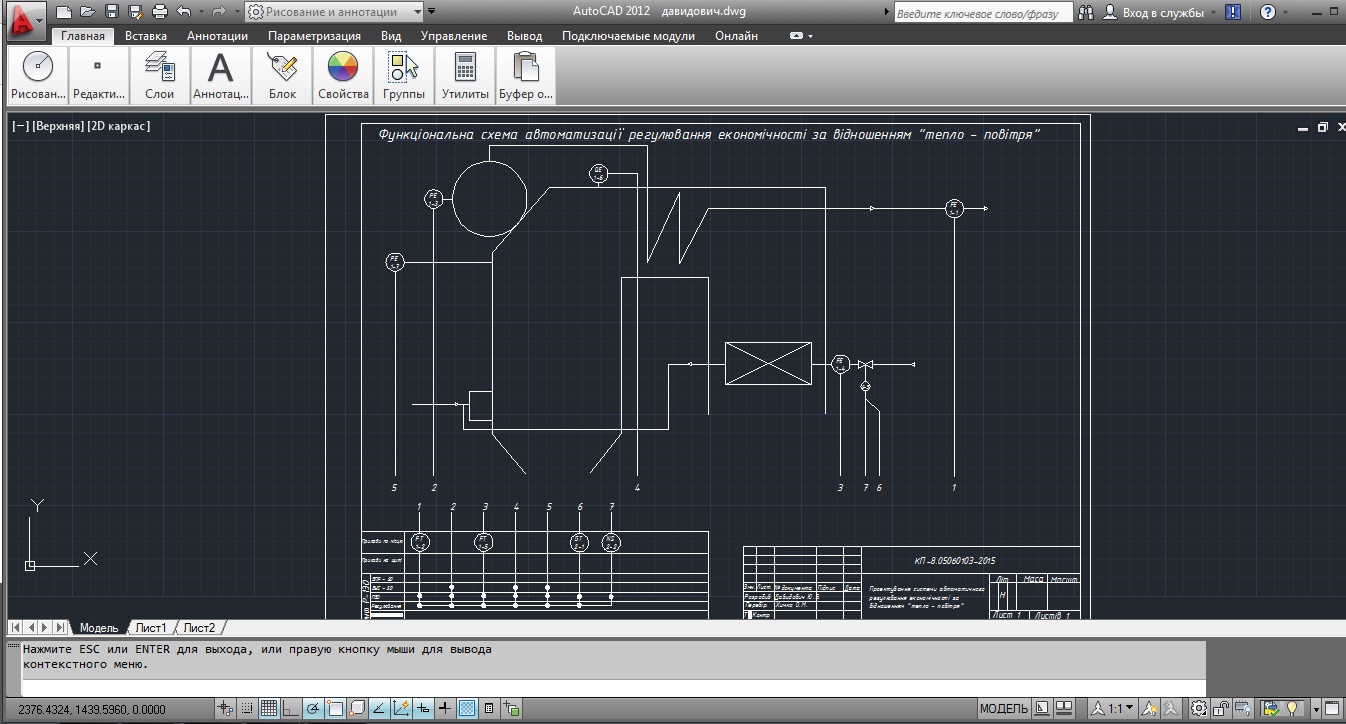Open the AutoCAD application menu
The height and width of the screenshot is (724, 1346).
click(24, 20)
